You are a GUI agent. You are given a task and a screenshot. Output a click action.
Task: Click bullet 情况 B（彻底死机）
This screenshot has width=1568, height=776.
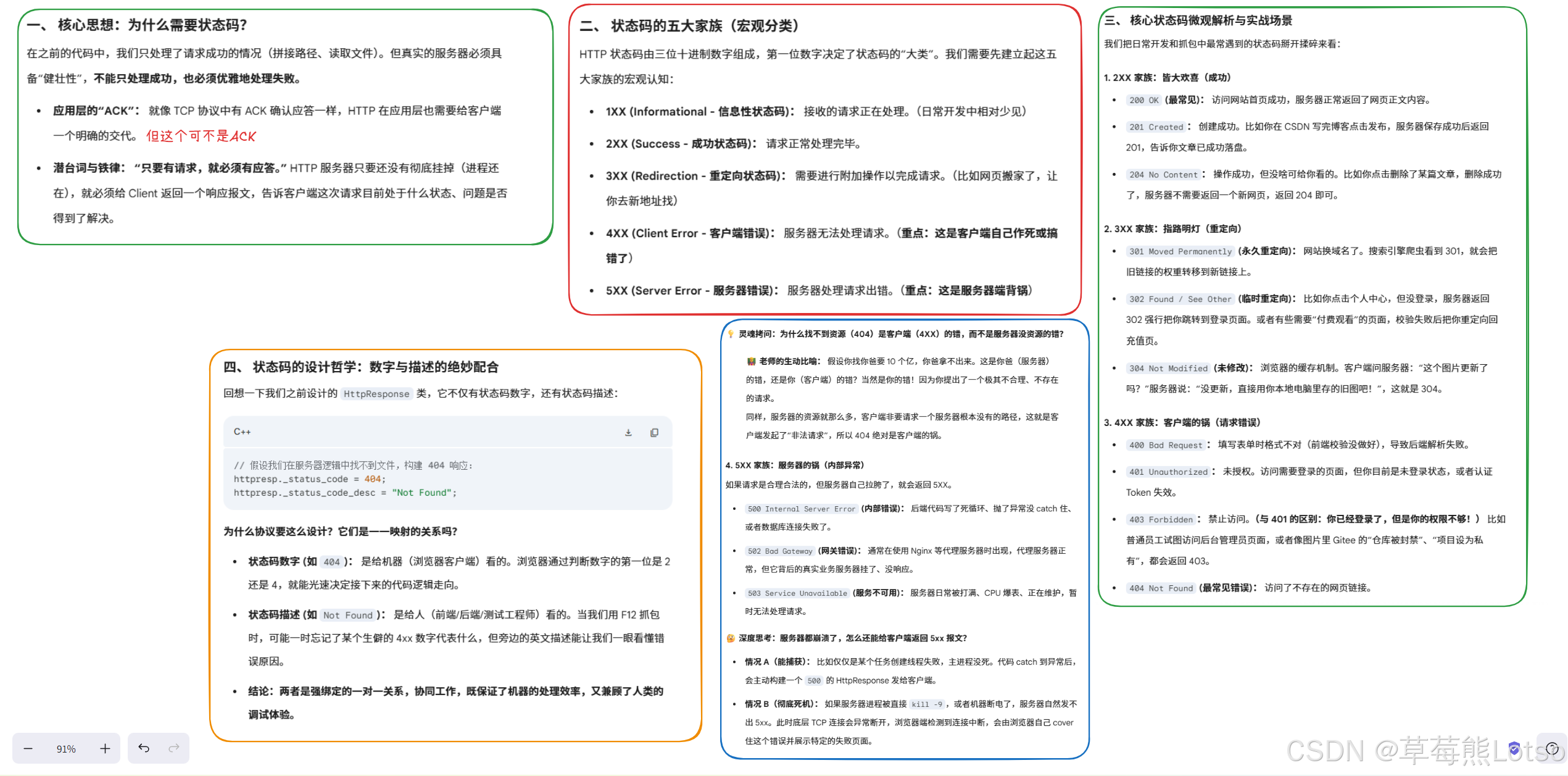[x=911, y=722]
